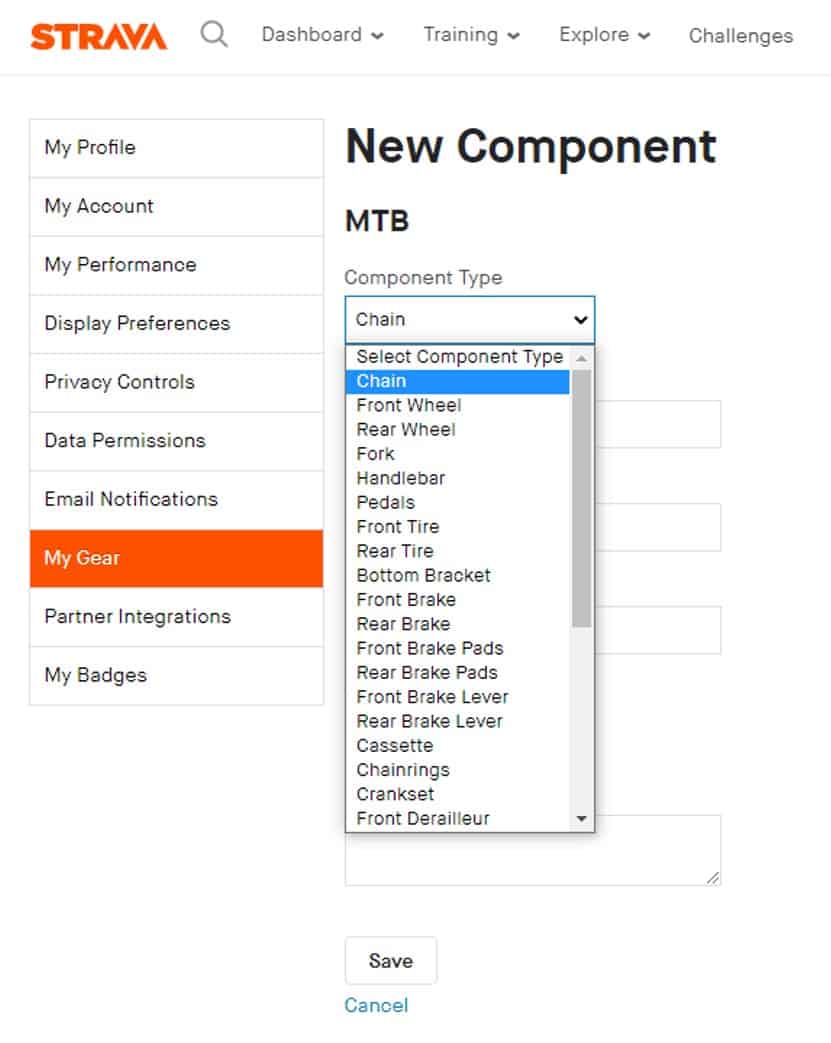Viewport: 831px width, 1043px height.
Task: Expand the Dashboard menu
Action: pyautogui.click(x=322, y=35)
